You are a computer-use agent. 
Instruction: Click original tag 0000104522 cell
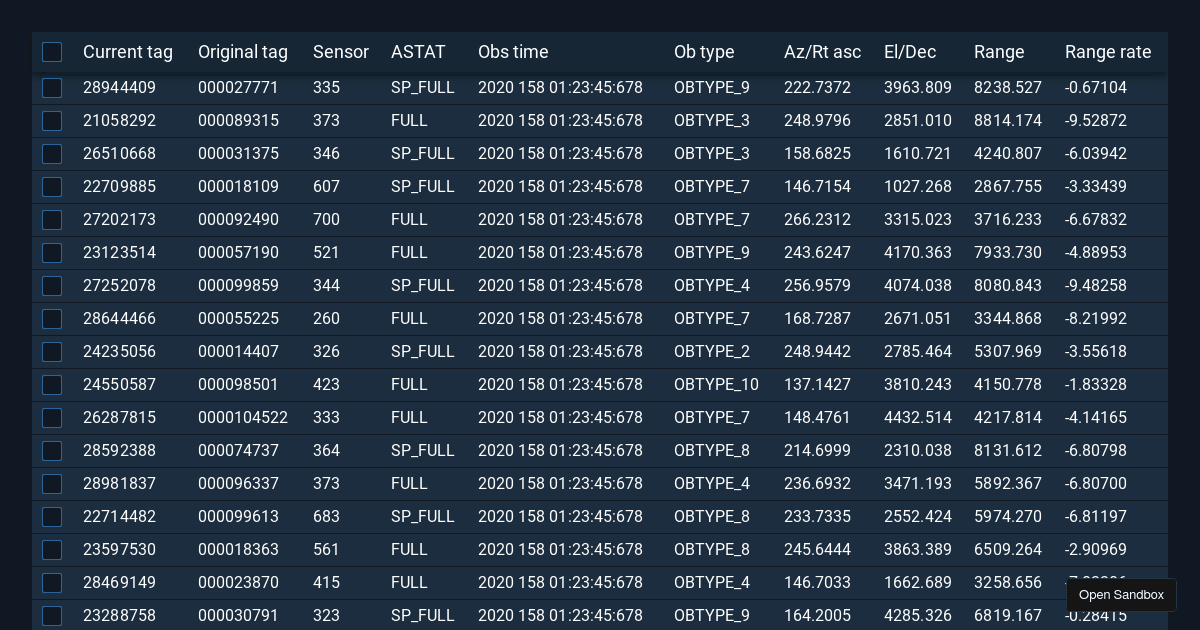[x=242, y=418]
